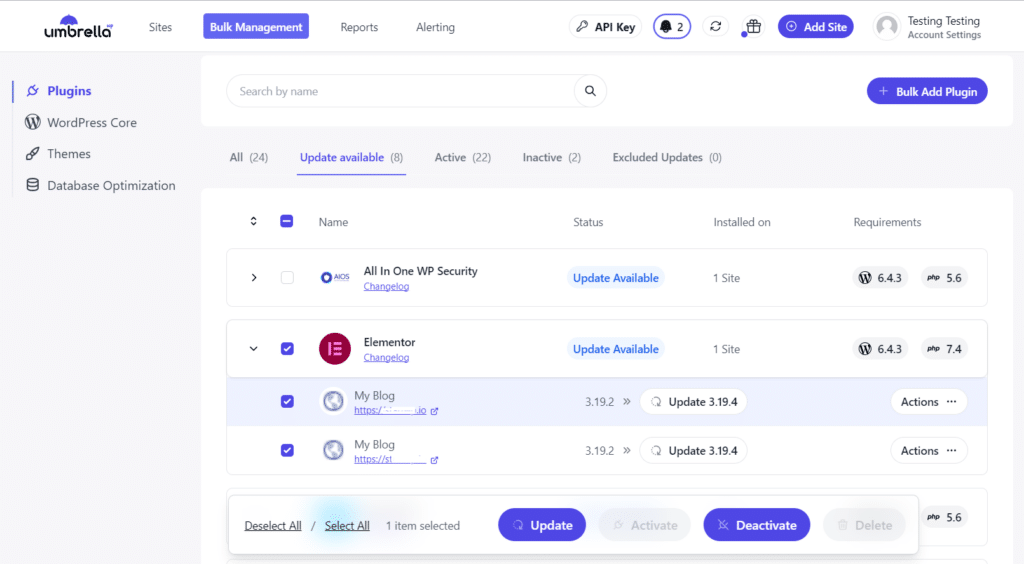The height and width of the screenshot is (564, 1024).
Task: Open the second My Blog external link icon
Action: tap(434, 460)
